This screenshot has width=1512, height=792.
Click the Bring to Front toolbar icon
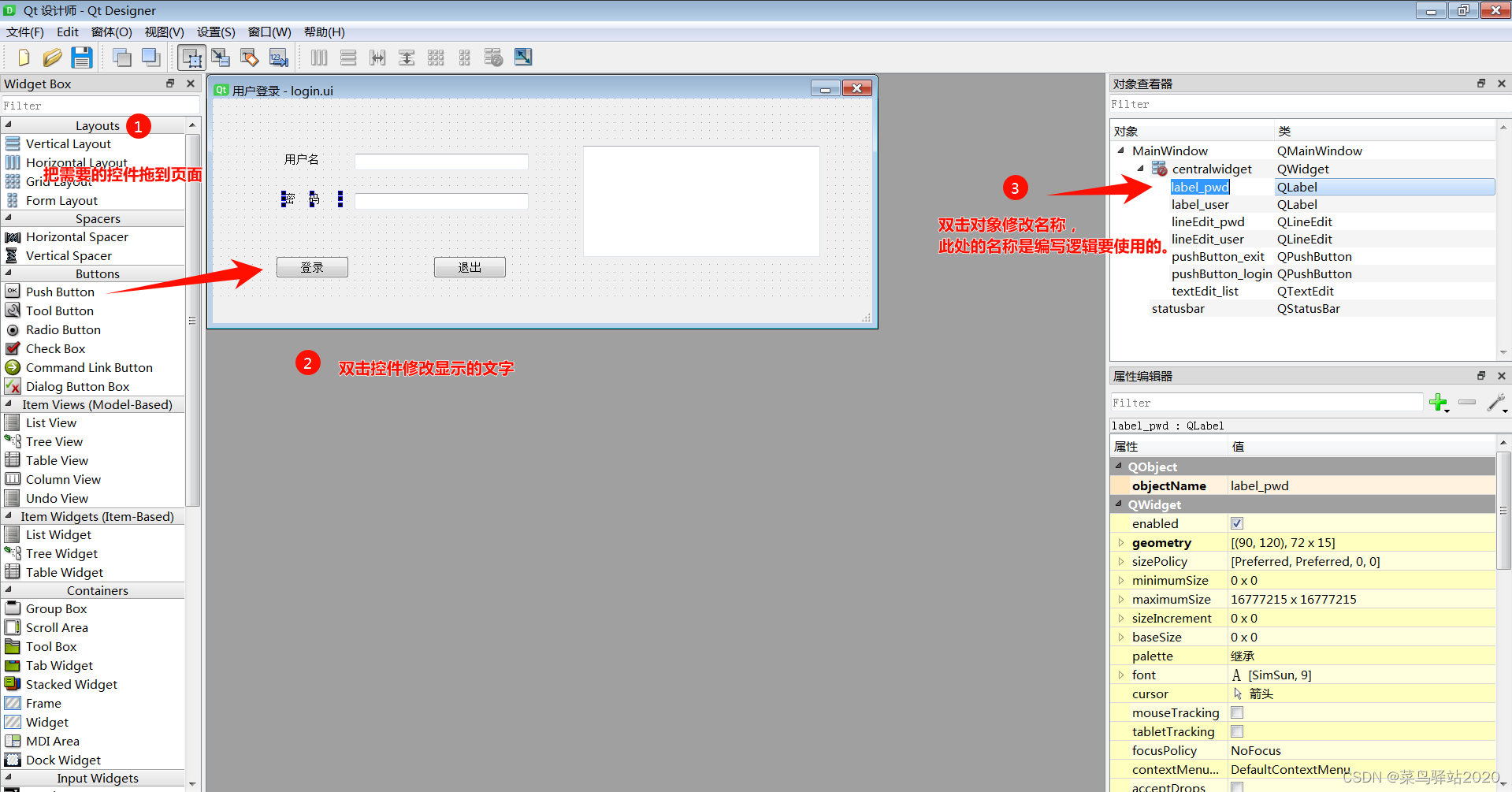click(150, 58)
